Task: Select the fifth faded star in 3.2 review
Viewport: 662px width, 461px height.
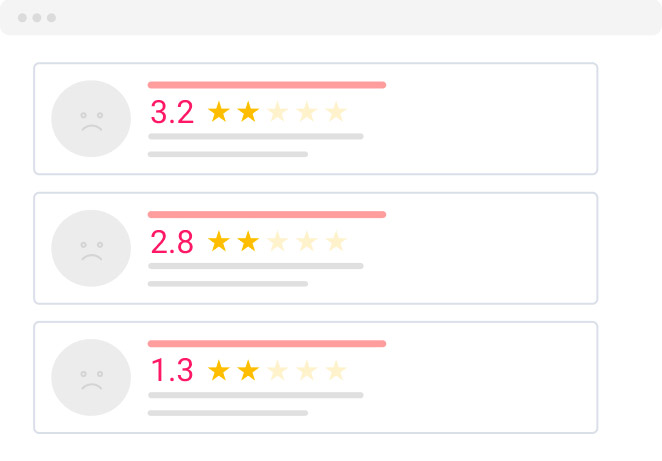Action: [x=336, y=112]
